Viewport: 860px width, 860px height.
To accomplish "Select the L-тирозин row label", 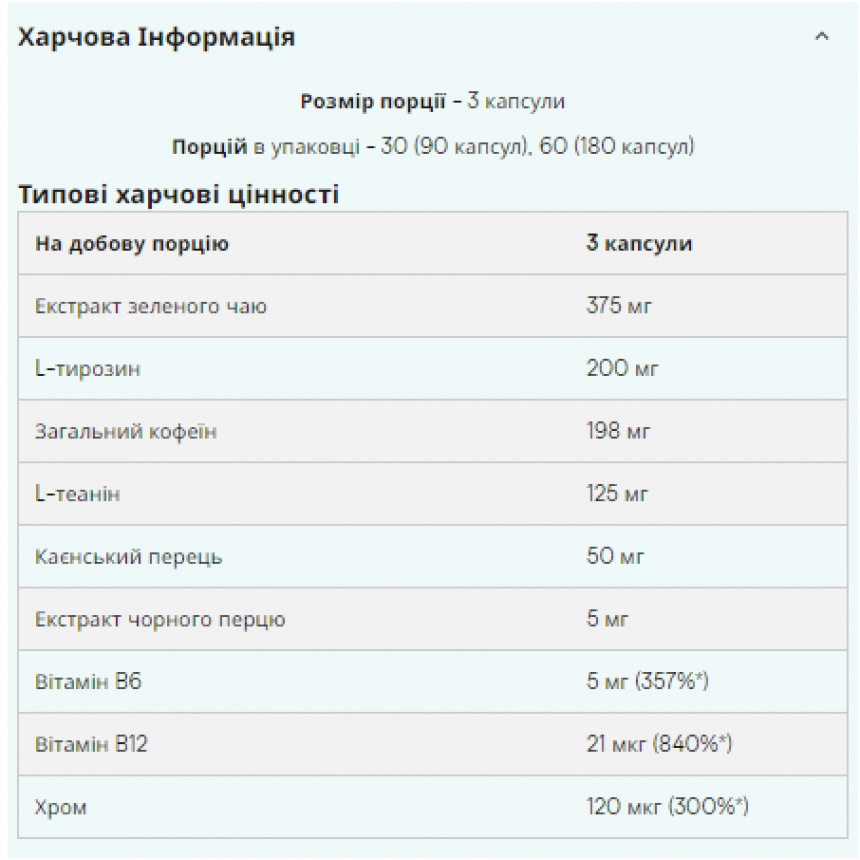I will pos(88,369).
